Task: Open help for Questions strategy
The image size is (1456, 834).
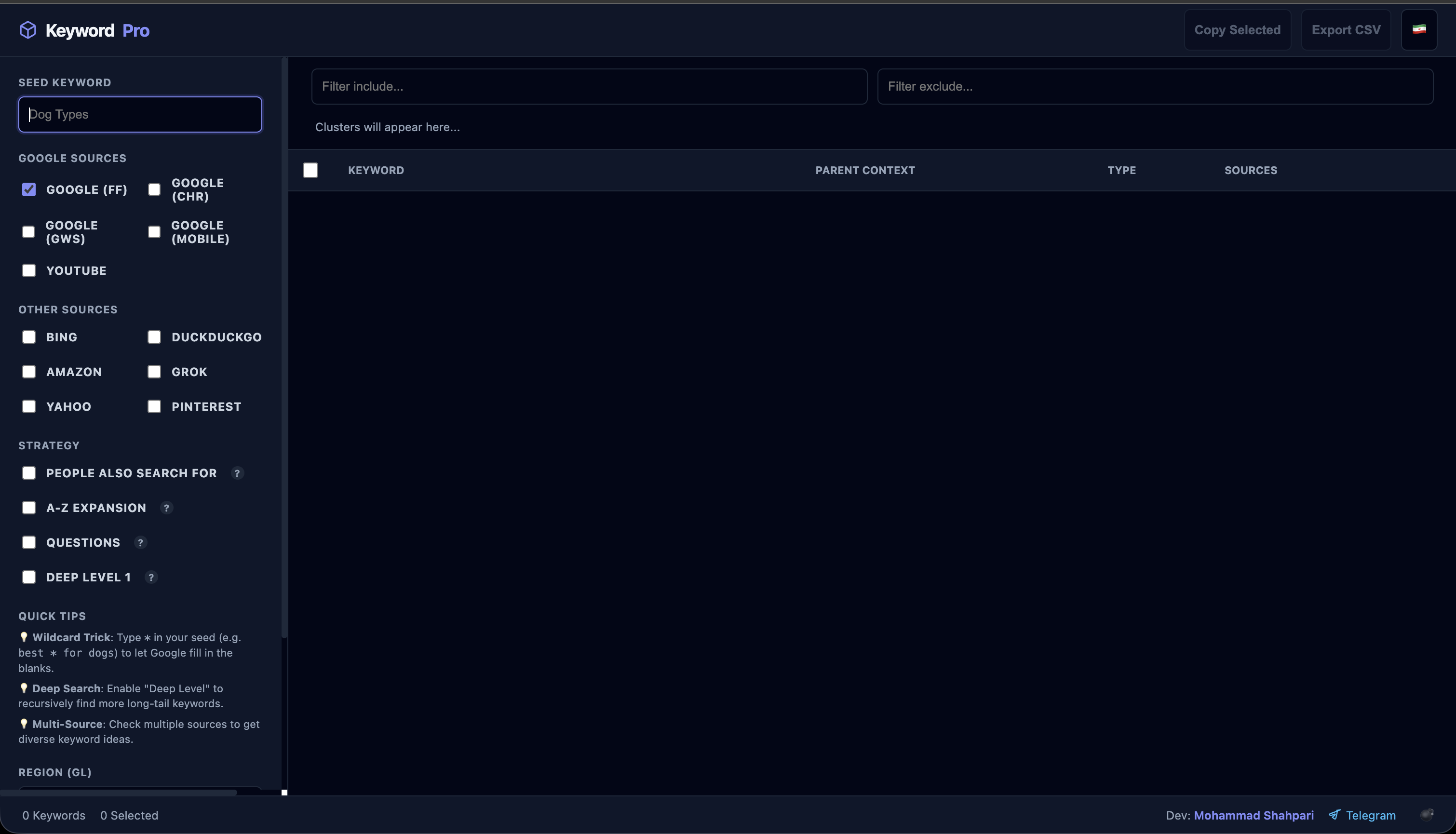Action: [x=140, y=542]
